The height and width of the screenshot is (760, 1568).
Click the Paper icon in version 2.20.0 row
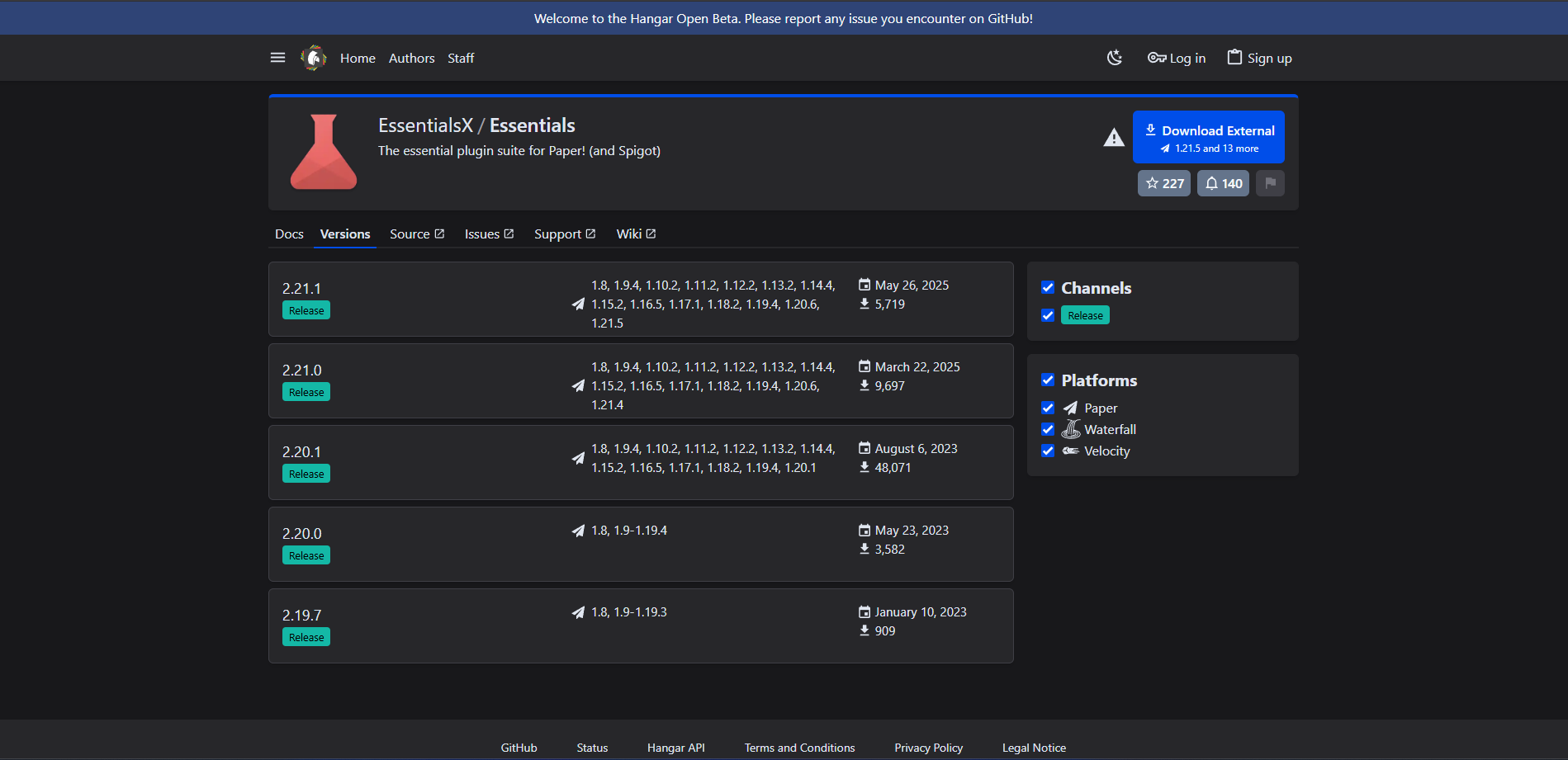[578, 531]
